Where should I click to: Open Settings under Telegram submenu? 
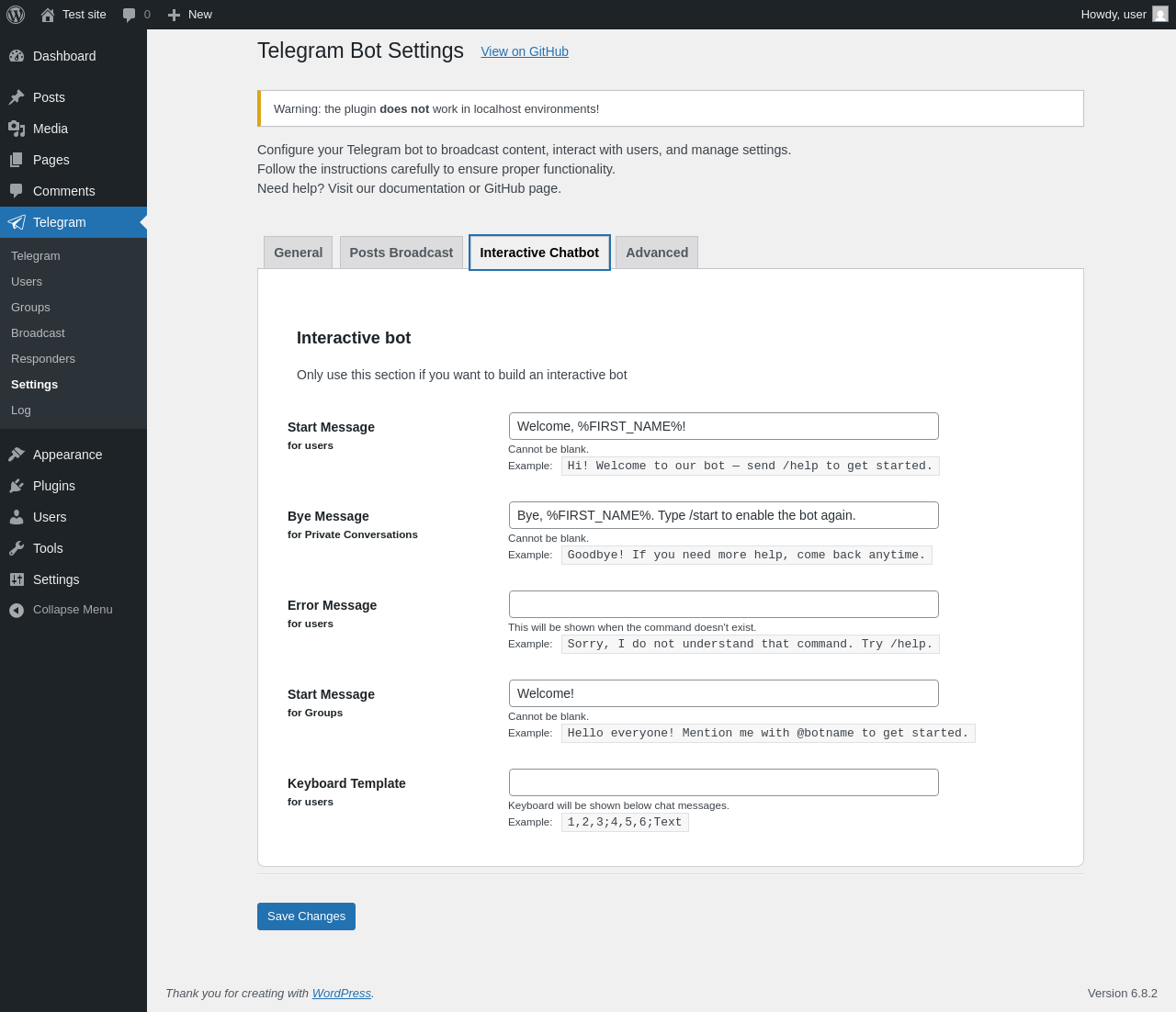pyautogui.click(x=34, y=385)
